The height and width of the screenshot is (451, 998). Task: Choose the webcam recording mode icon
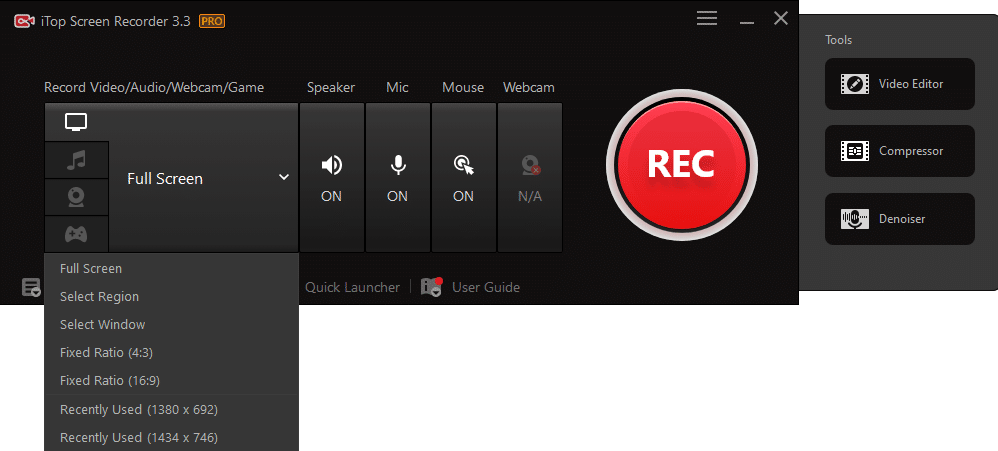tap(76, 197)
